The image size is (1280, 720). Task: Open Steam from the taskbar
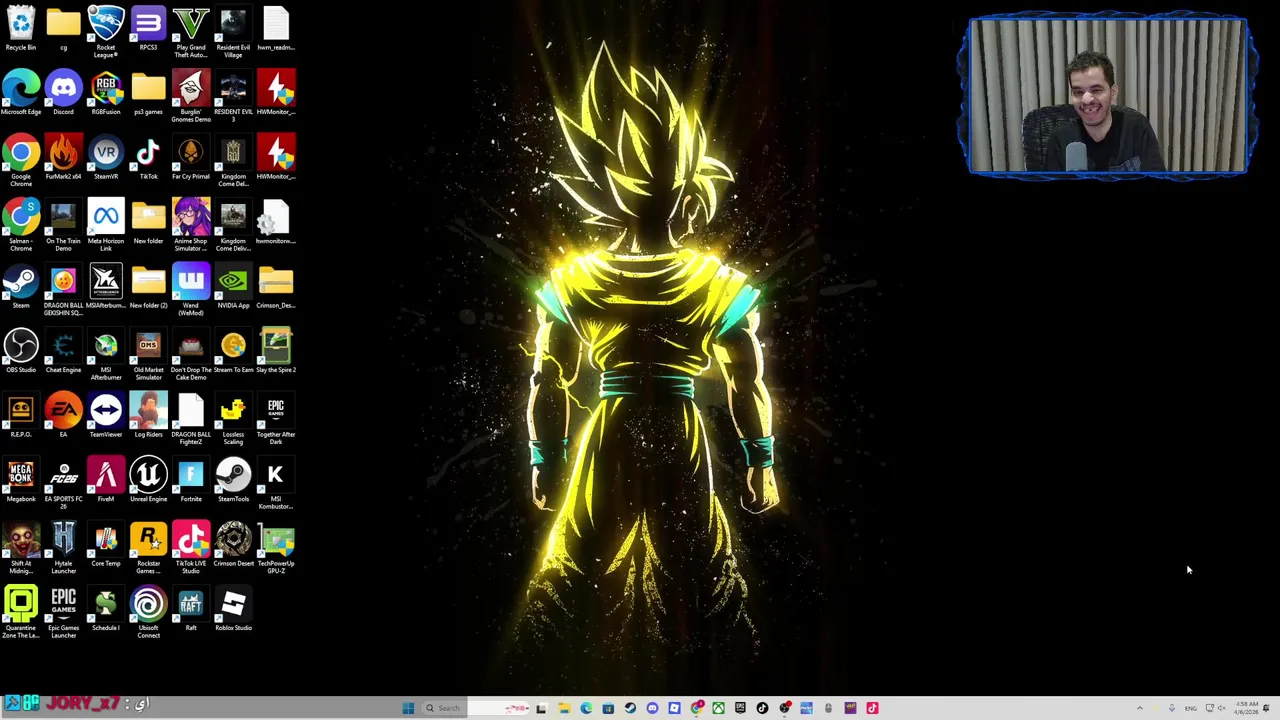point(630,708)
